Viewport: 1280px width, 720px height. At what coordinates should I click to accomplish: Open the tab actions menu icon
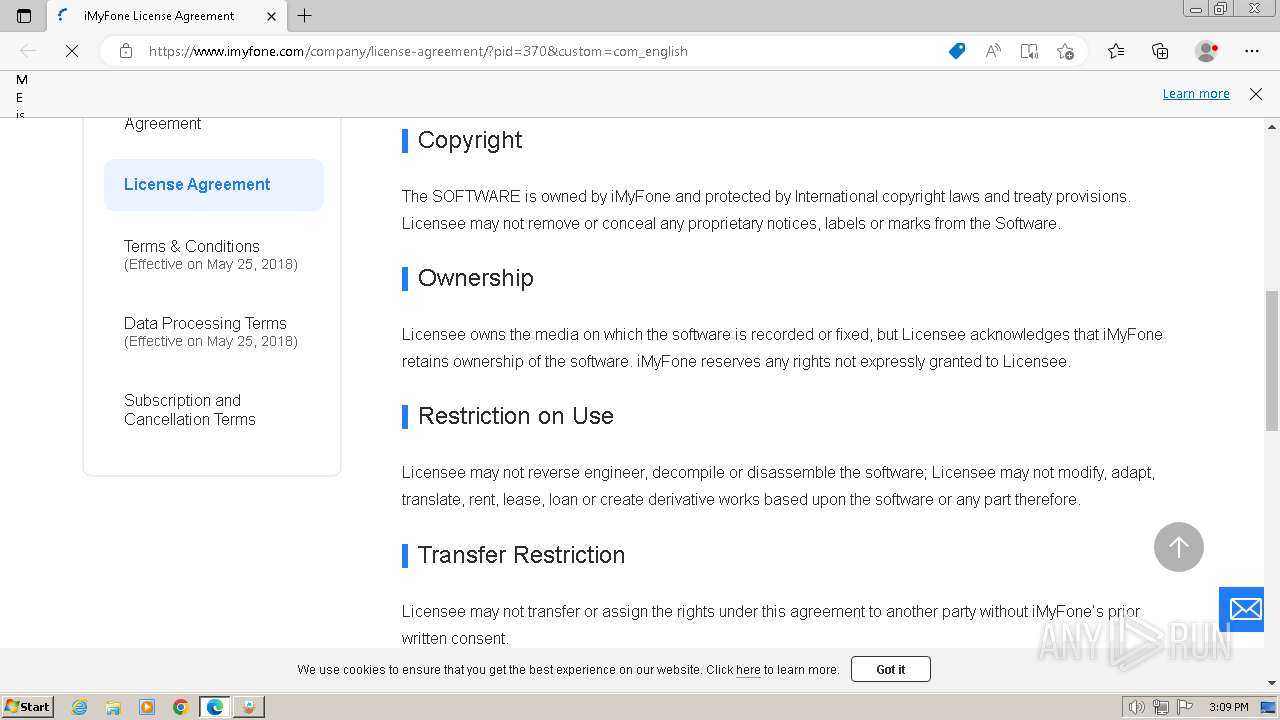point(24,16)
